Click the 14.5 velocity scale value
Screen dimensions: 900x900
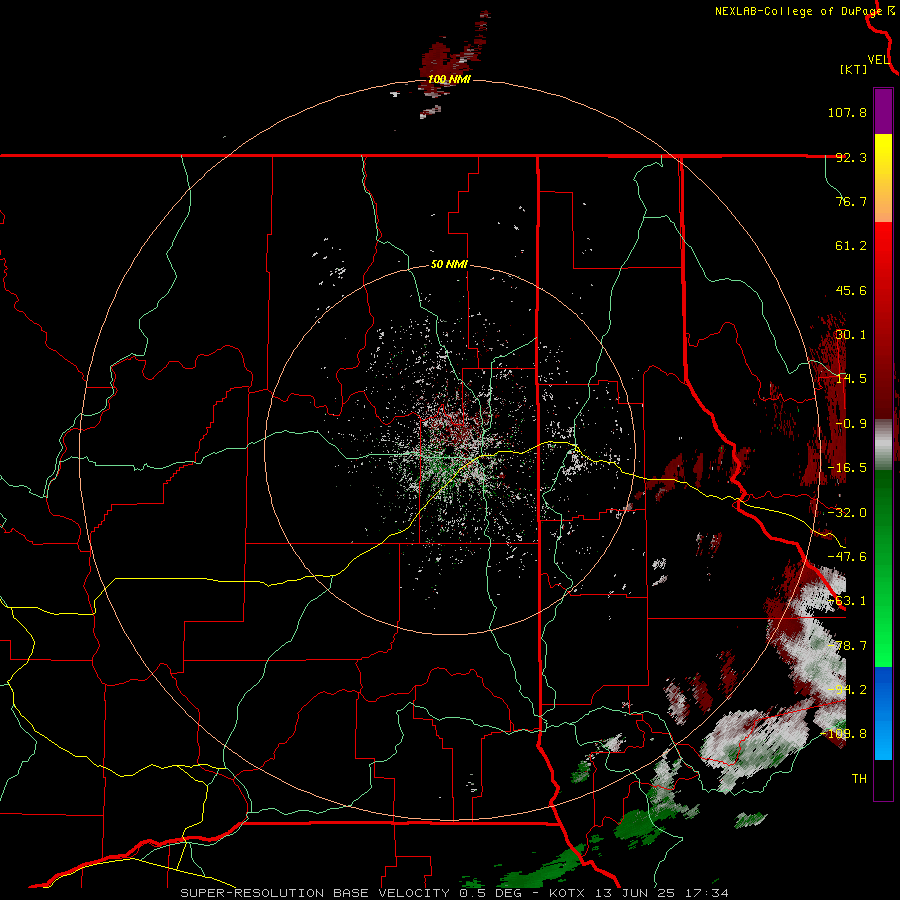tap(851, 379)
